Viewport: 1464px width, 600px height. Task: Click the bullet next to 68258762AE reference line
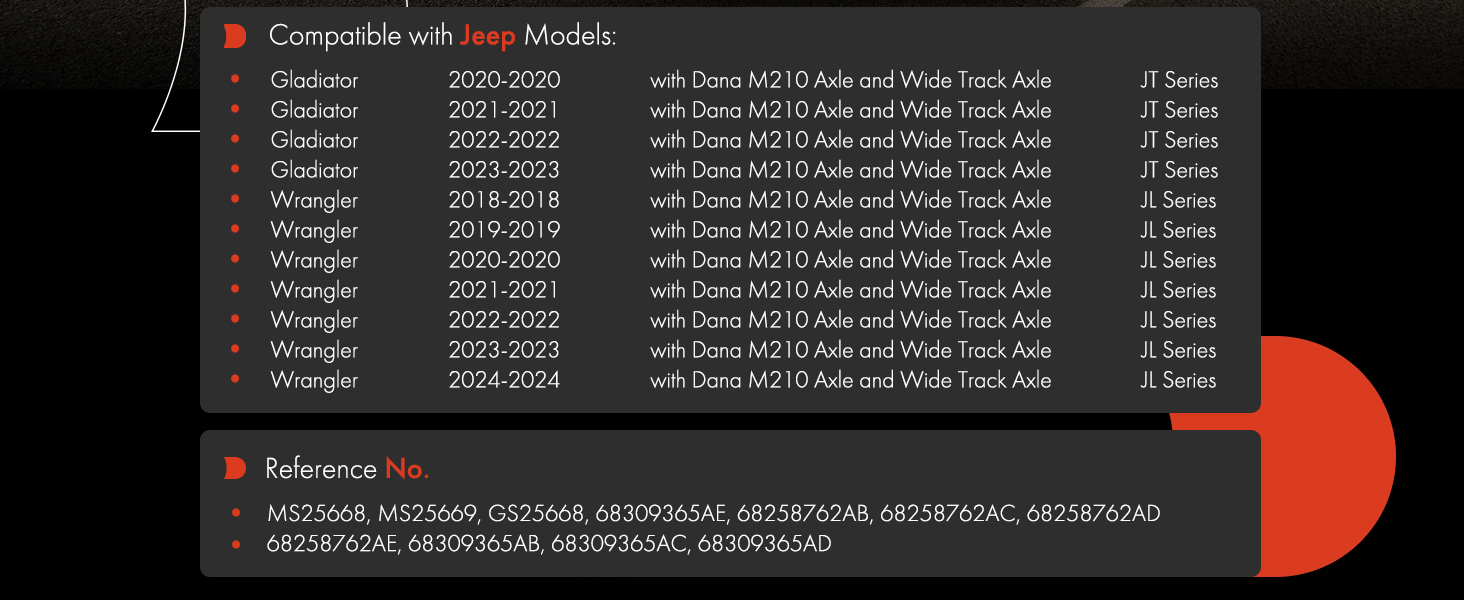(x=236, y=544)
